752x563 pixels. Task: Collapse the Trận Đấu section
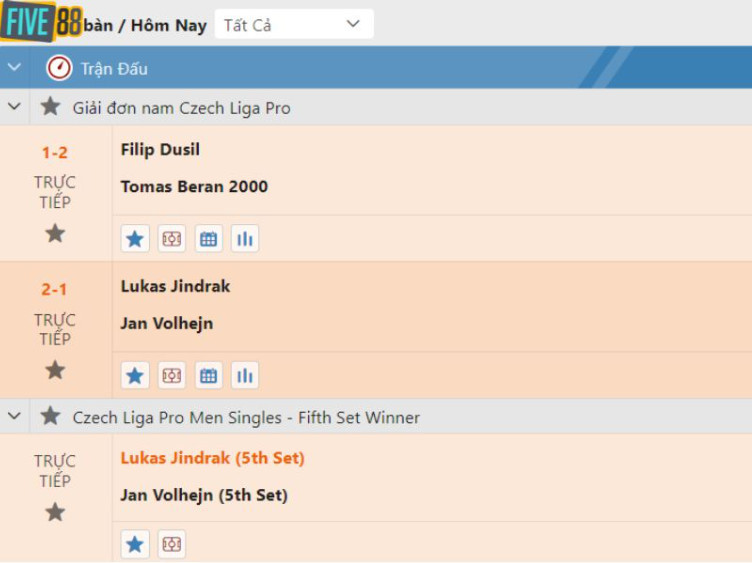pyautogui.click(x=14, y=68)
